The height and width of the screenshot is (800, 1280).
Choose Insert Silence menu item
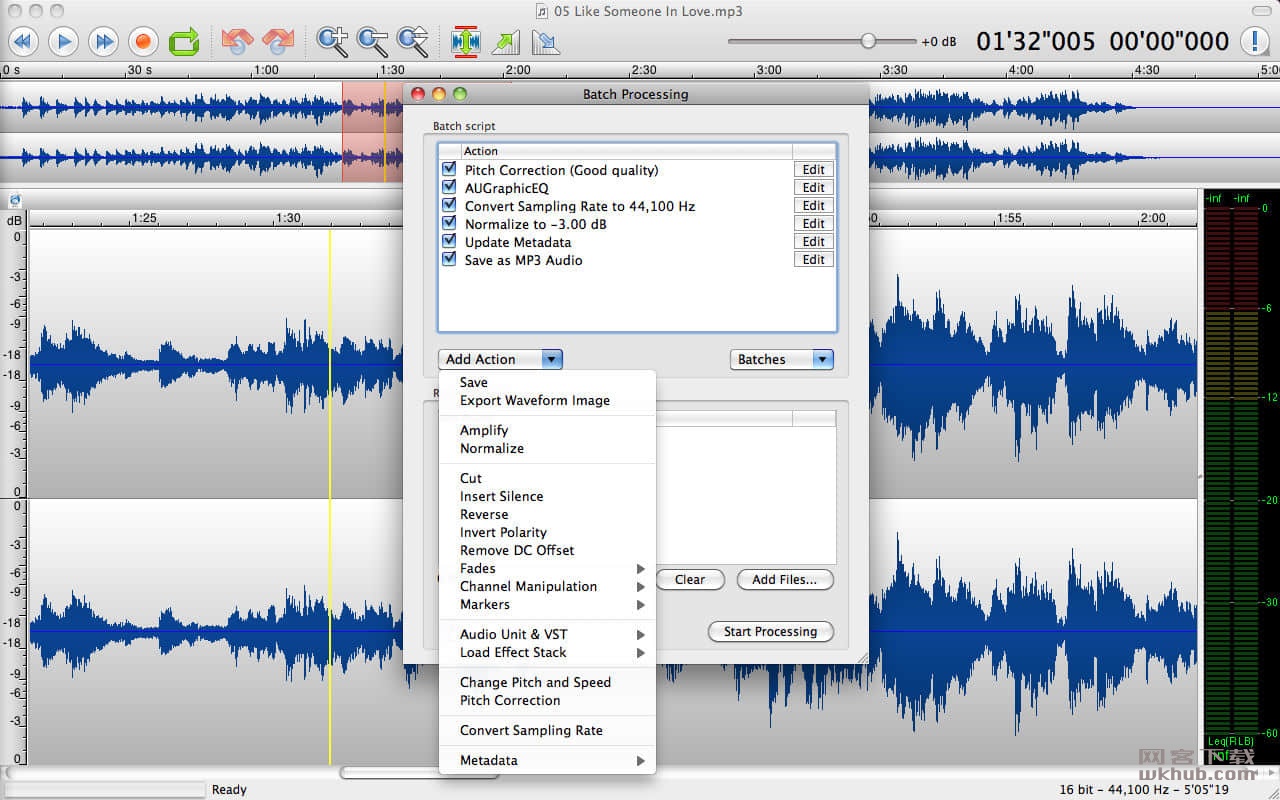547,496
